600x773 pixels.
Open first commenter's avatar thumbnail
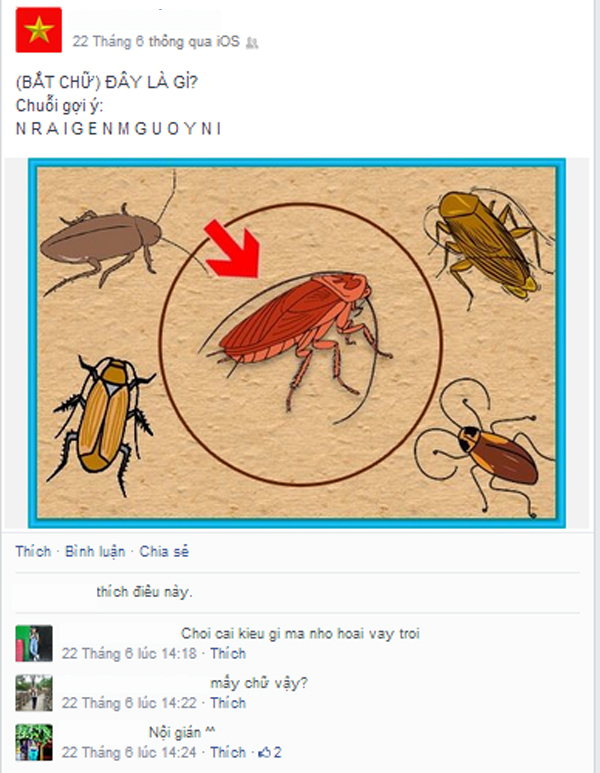coord(34,643)
